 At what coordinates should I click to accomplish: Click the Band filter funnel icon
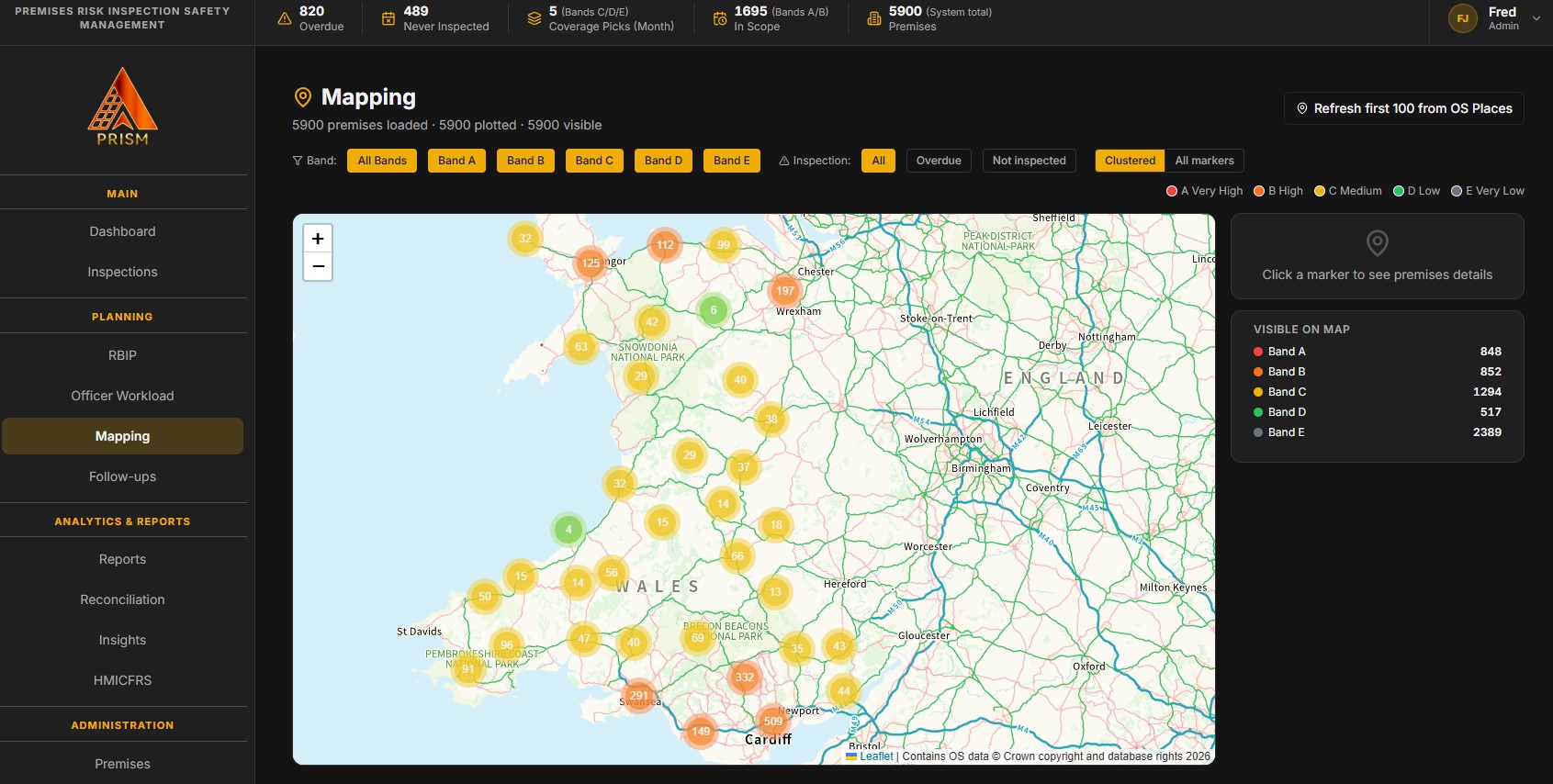point(298,161)
